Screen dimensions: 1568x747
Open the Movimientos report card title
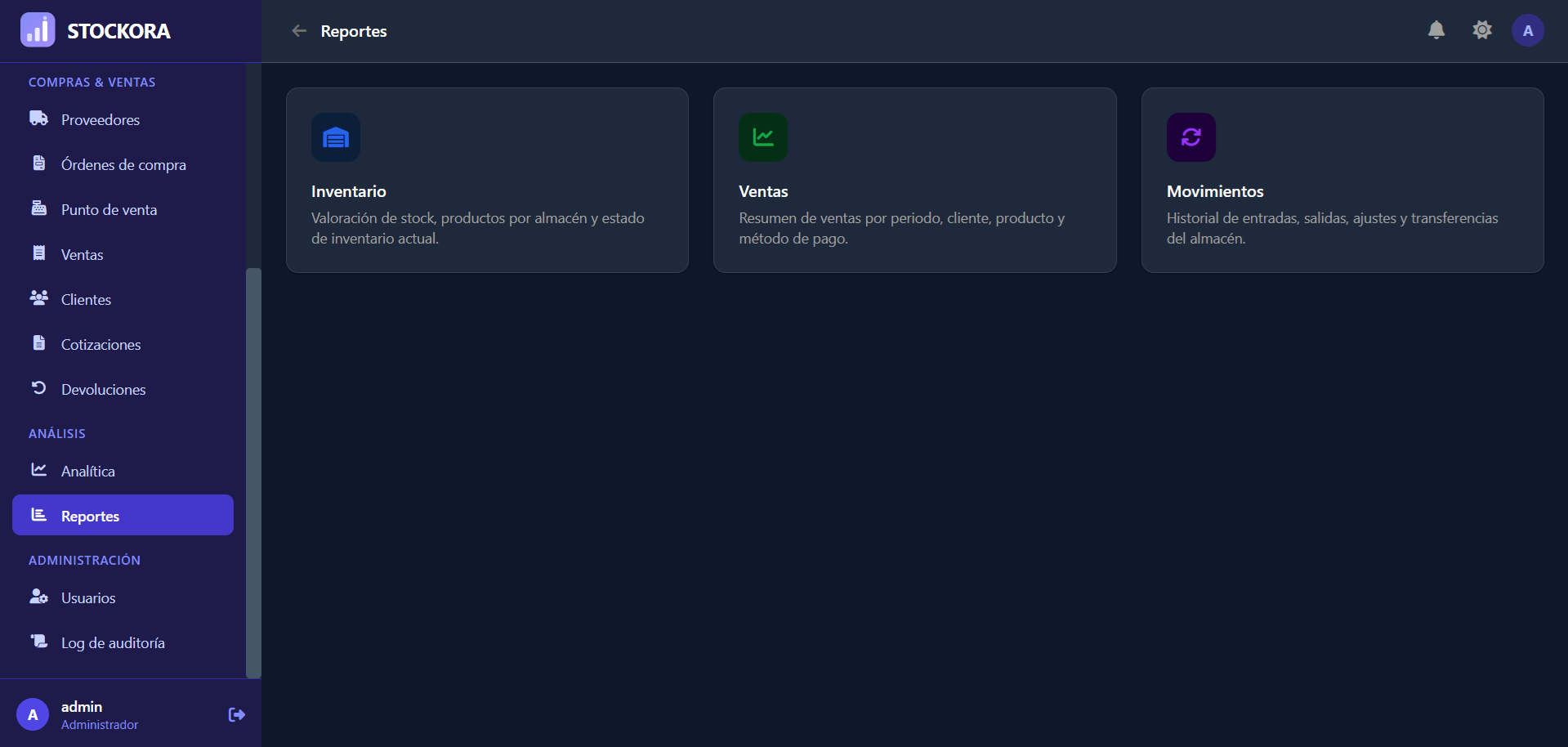(1215, 191)
